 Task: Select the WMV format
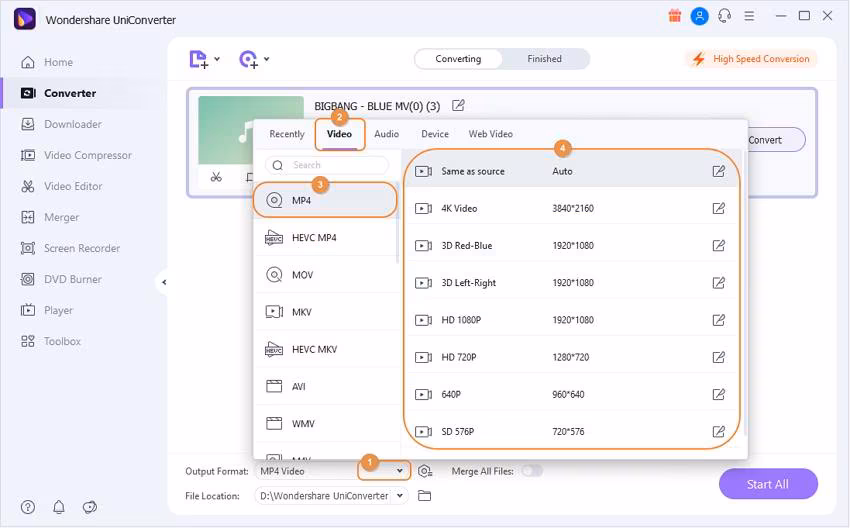coord(325,424)
